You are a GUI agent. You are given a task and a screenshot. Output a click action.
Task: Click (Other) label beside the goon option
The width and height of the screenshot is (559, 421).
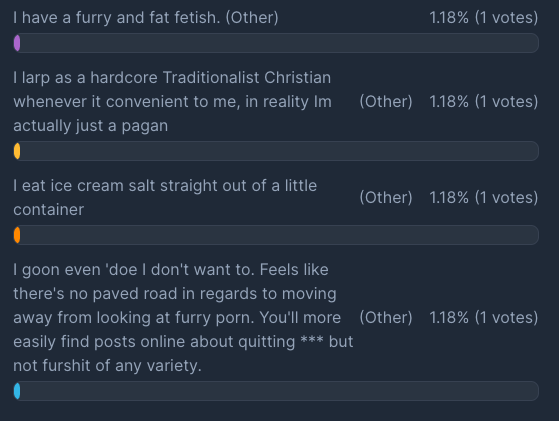coord(386,318)
